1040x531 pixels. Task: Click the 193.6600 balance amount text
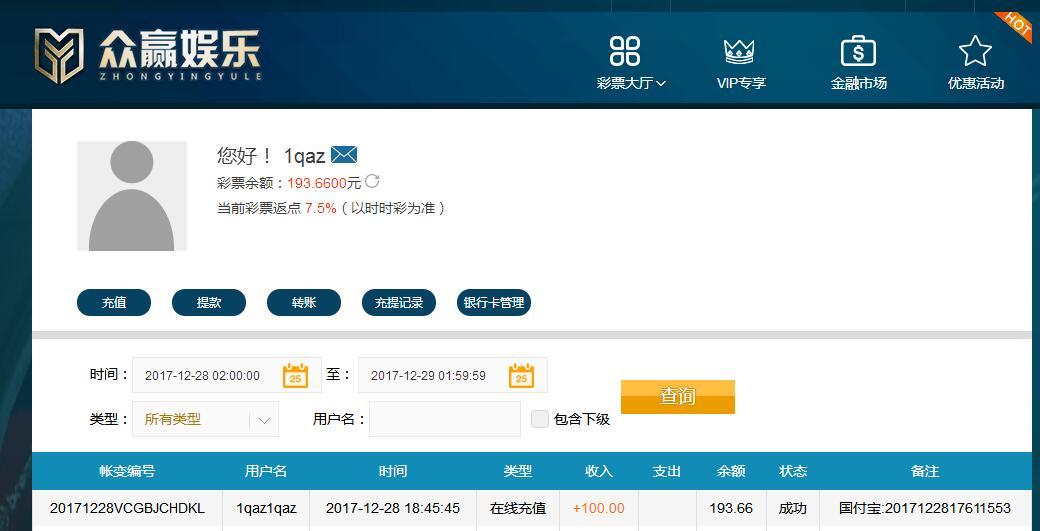tap(317, 184)
